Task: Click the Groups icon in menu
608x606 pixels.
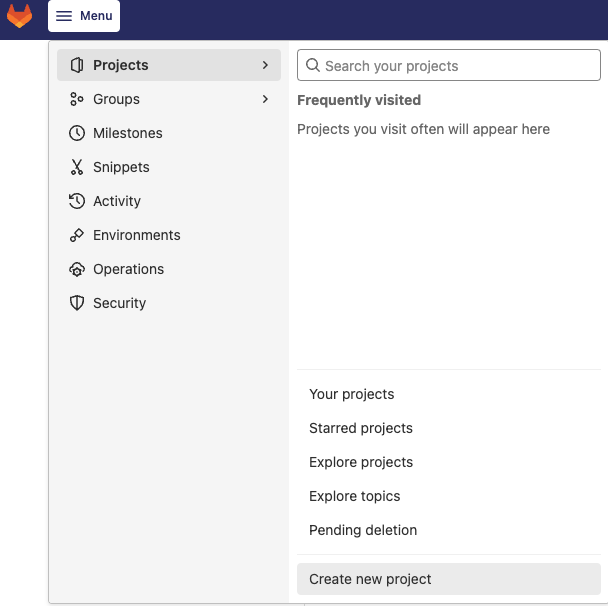Action: tap(77, 99)
